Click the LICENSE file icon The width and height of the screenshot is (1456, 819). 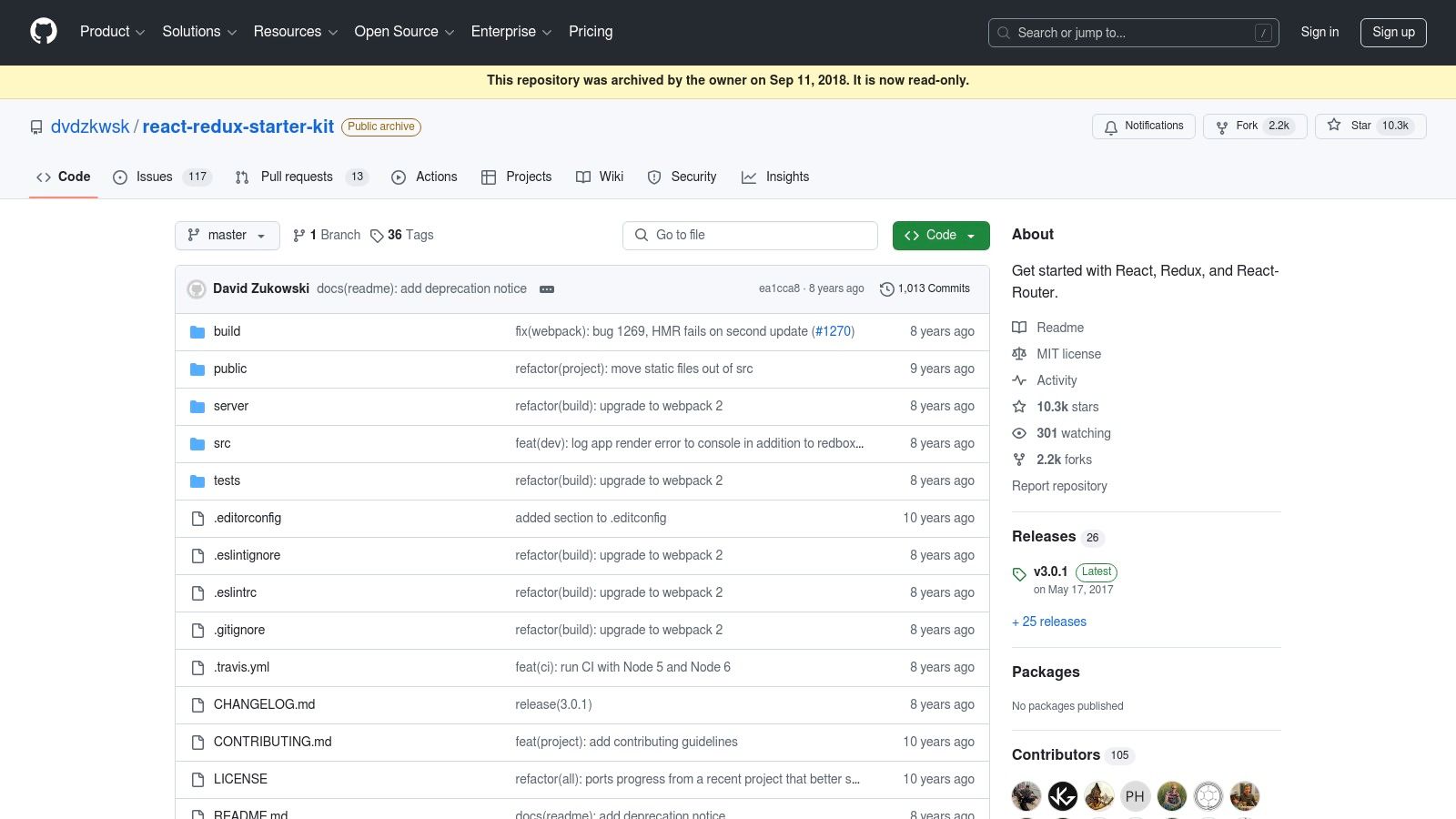[197, 780]
